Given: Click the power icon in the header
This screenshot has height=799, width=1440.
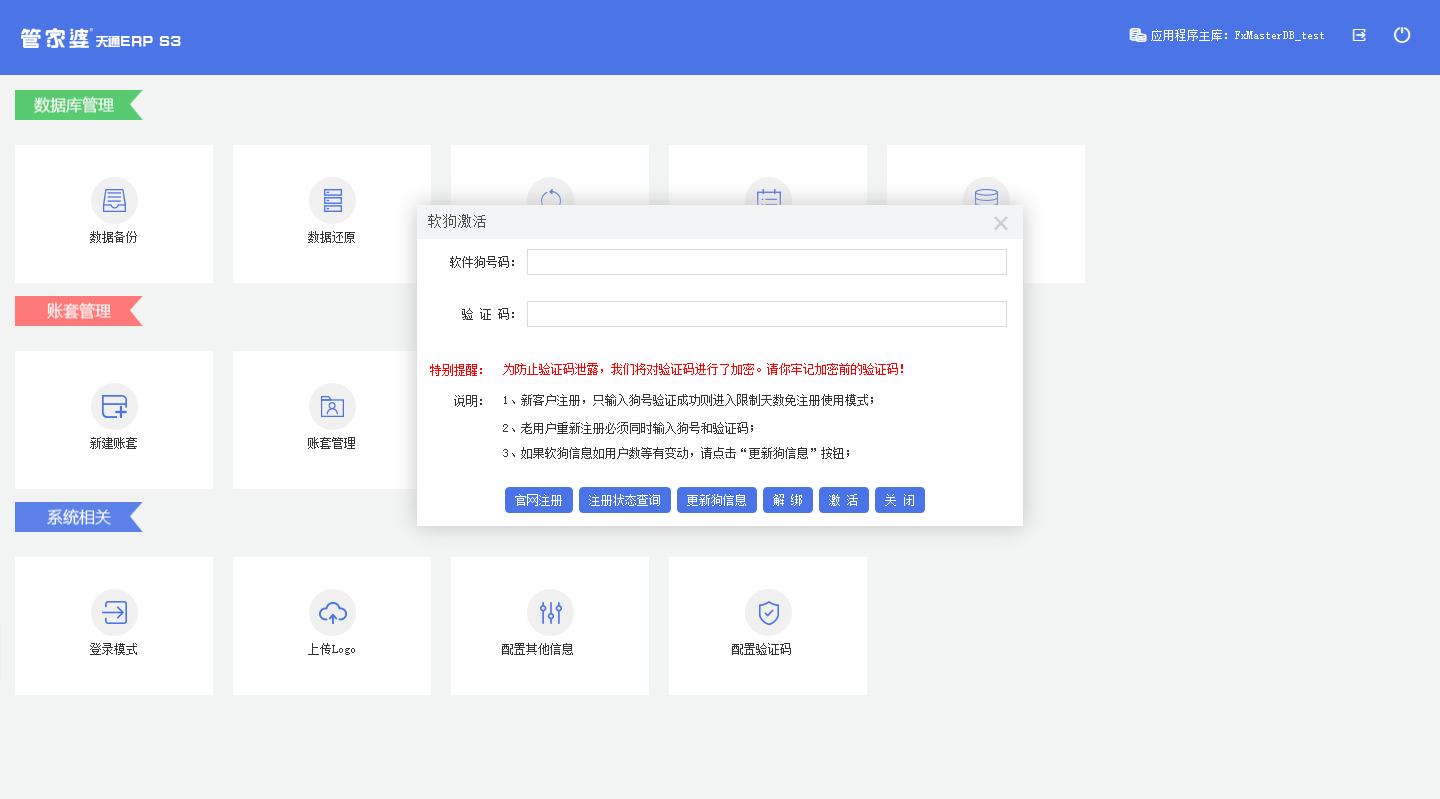Looking at the screenshot, I should coord(1402,35).
